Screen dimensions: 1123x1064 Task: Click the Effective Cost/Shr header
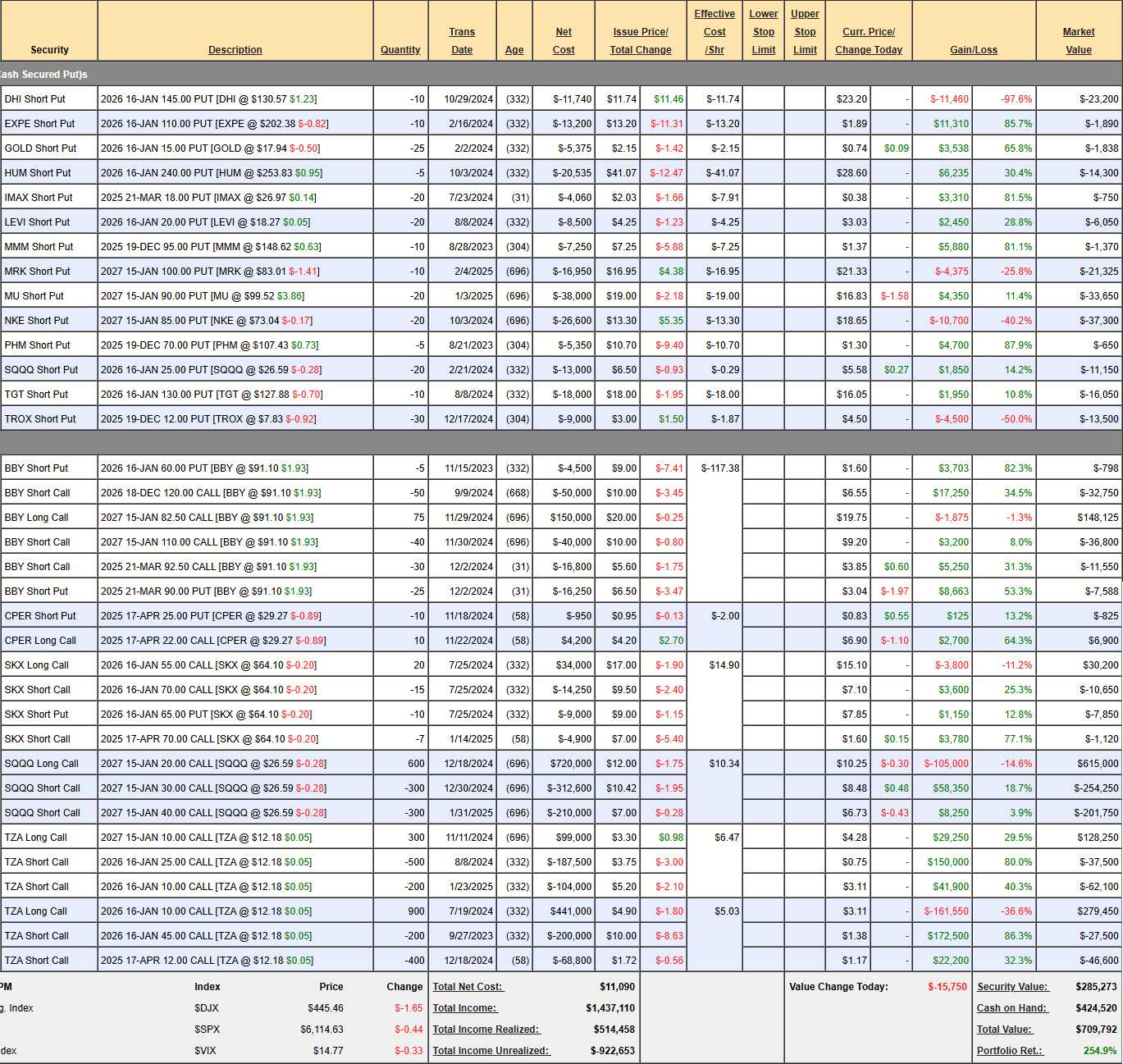pyautogui.click(x=714, y=32)
